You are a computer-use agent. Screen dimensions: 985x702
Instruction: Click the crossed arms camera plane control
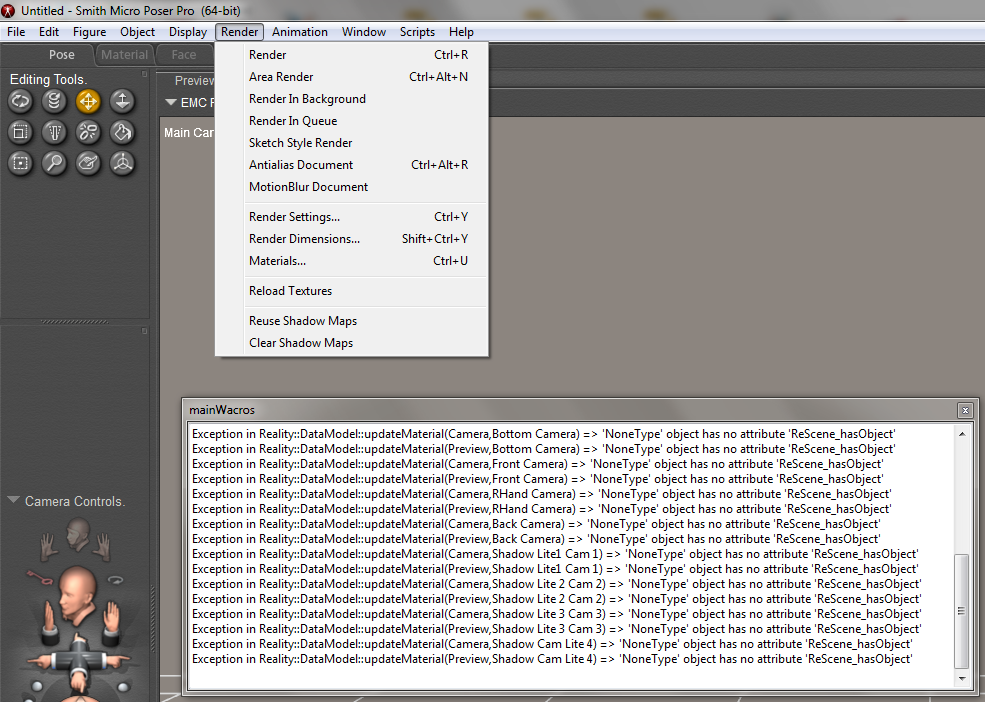click(x=79, y=660)
